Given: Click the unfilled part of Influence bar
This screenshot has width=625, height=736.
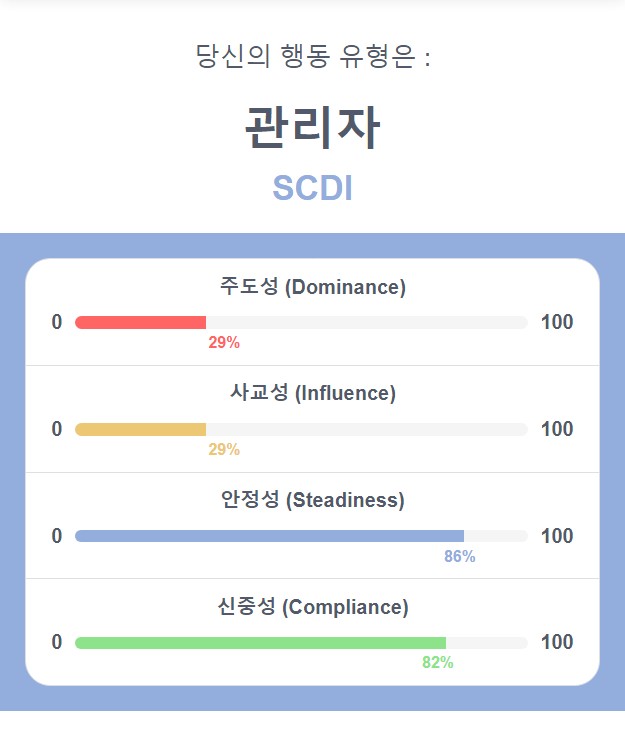Looking at the screenshot, I should pyautogui.click(x=367, y=429).
